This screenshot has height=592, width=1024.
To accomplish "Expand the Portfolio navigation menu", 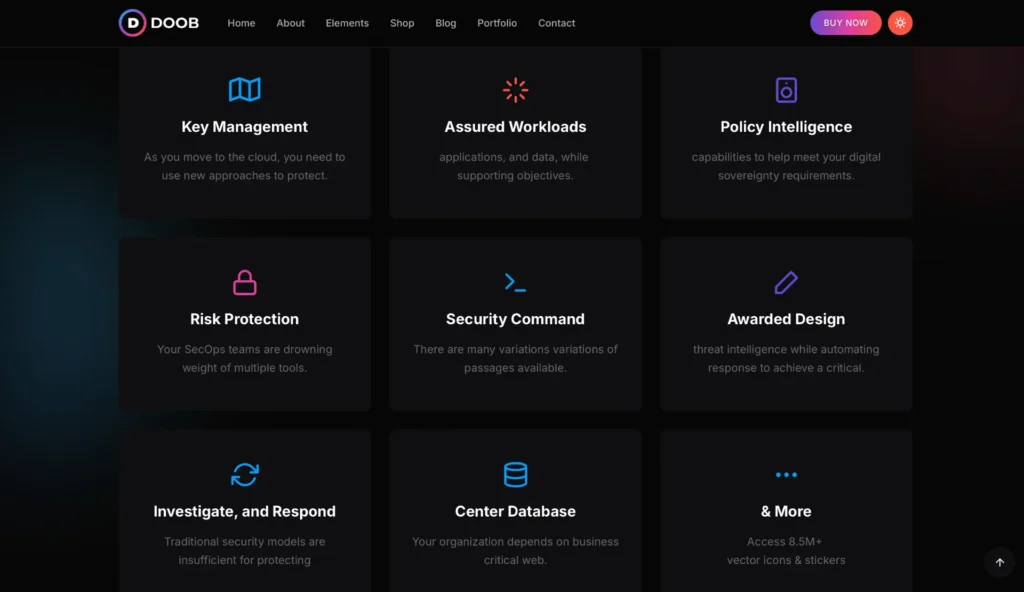I will click(497, 23).
